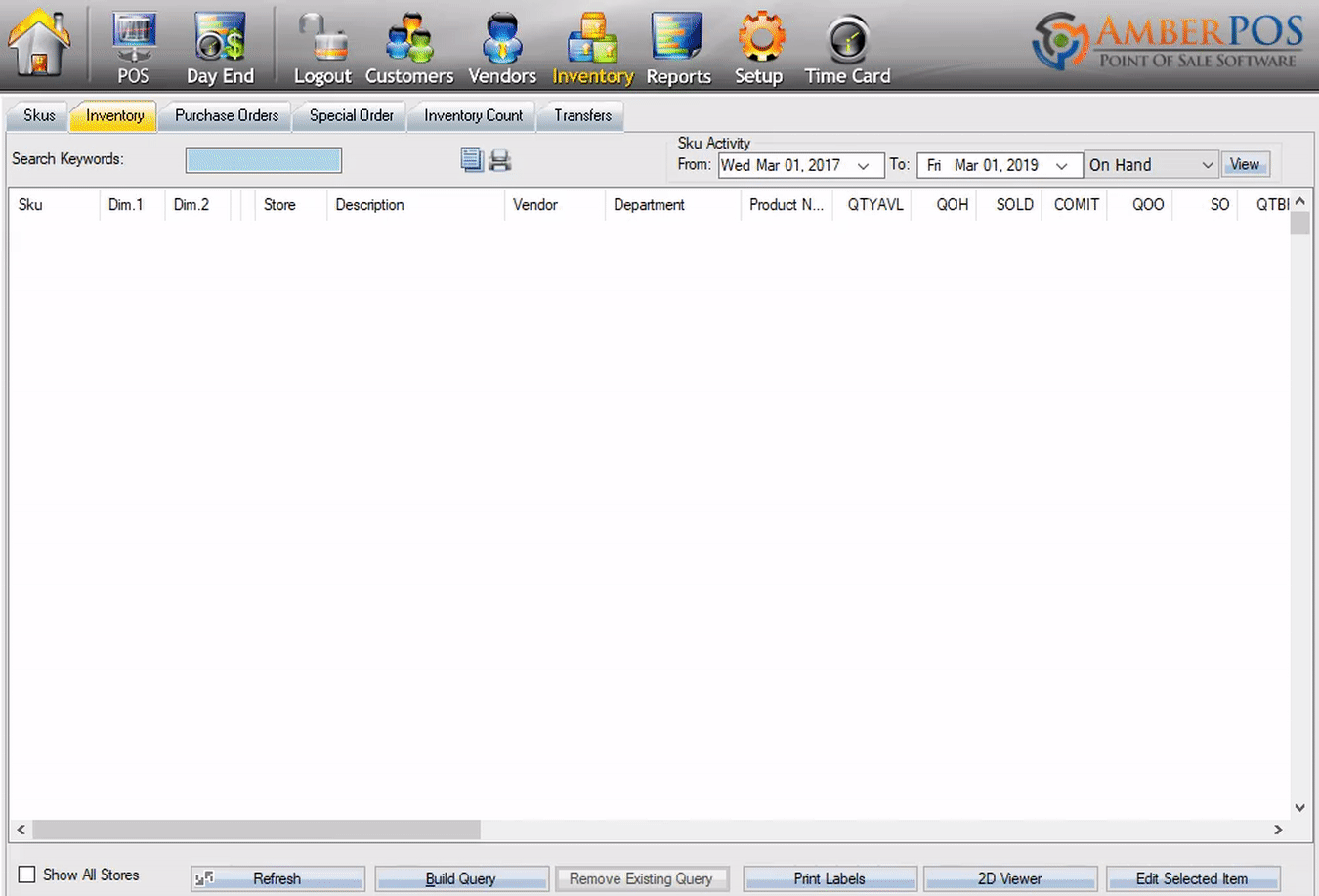The height and width of the screenshot is (896, 1319).
Task: Click the View button
Action: click(x=1245, y=164)
